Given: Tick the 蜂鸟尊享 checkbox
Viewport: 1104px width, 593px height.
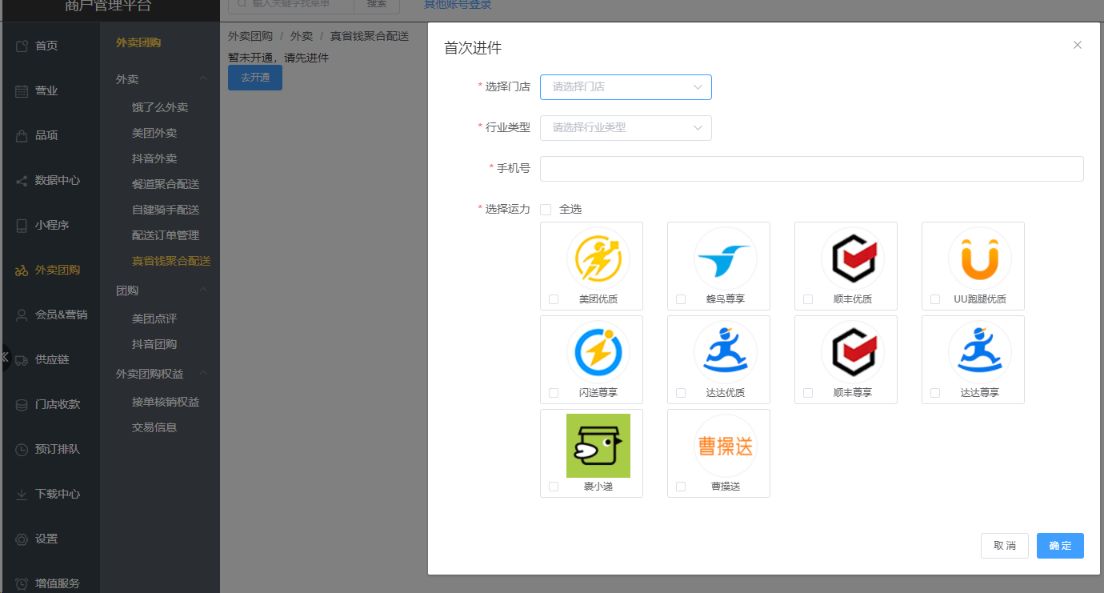Looking at the screenshot, I should (681, 299).
